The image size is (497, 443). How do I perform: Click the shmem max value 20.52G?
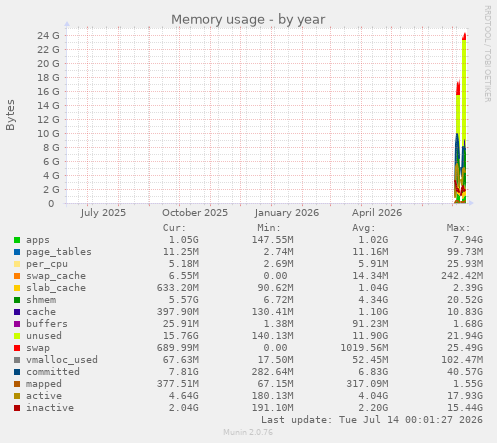465,300
